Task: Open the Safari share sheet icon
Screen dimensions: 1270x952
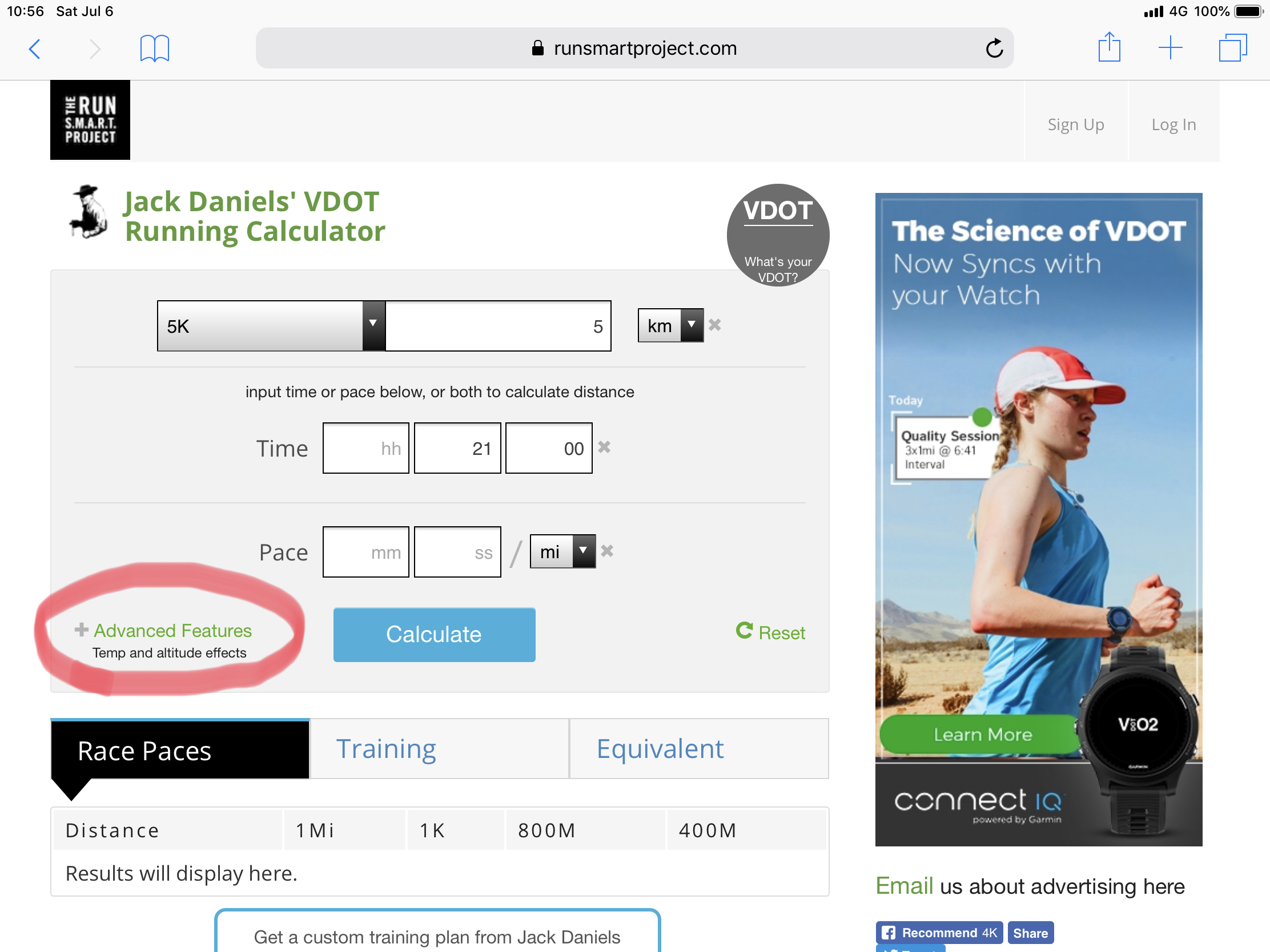Action: pyautogui.click(x=1108, y=47)
